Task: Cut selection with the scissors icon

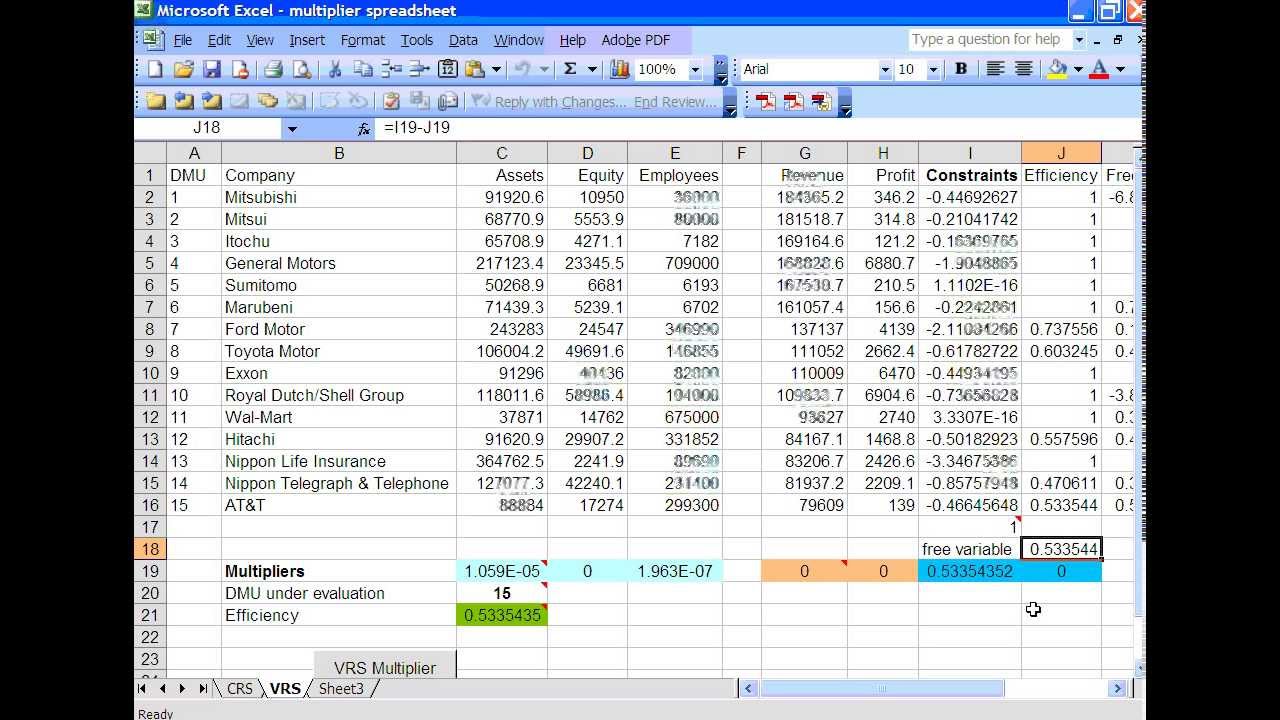Action: coord(335,69)
